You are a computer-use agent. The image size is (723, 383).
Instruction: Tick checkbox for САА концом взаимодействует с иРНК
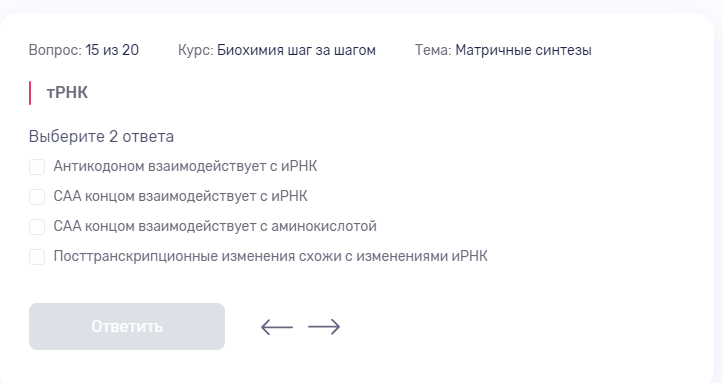[37, 197]
